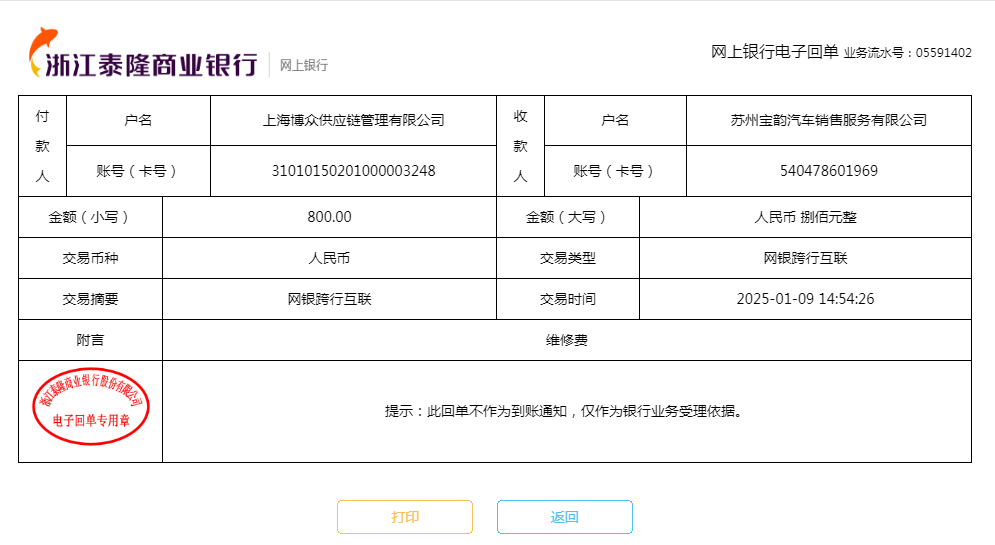Click the 800.00 amount value

(329, 217)
